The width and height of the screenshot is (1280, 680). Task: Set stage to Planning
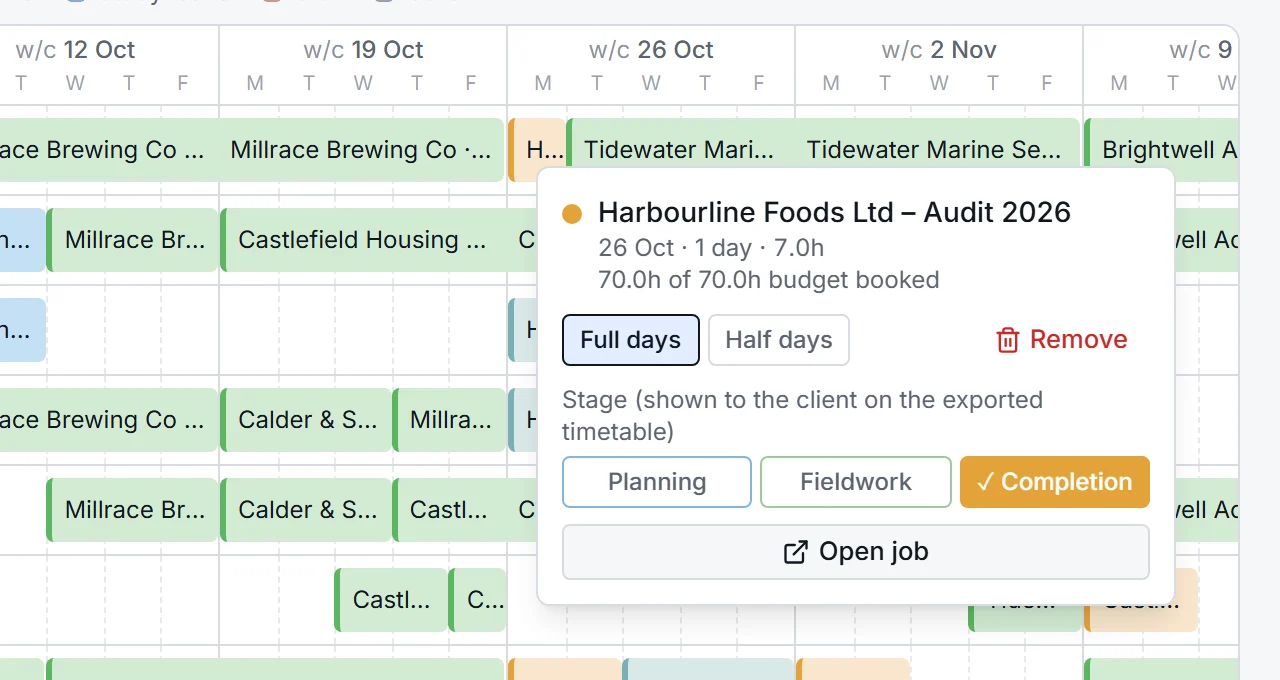point(657,482)
